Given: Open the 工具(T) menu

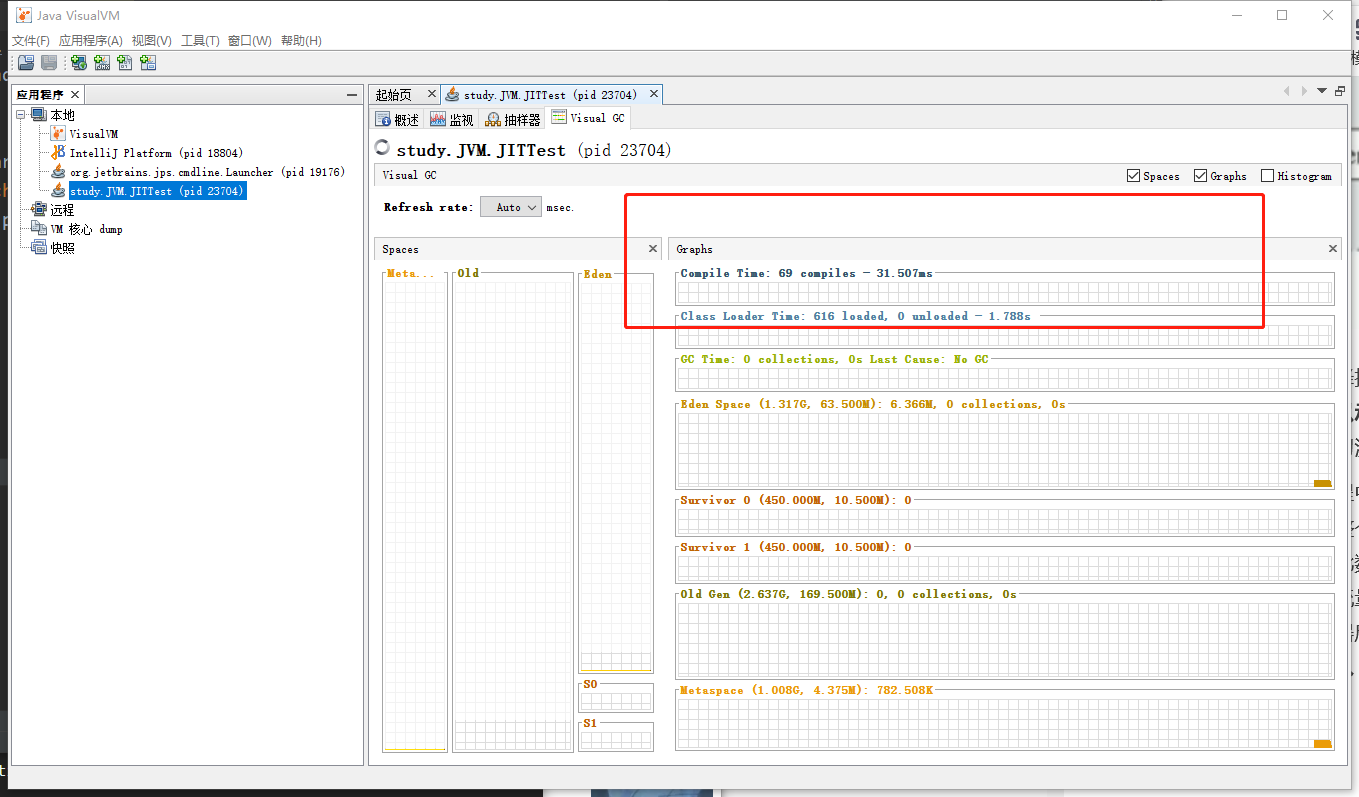Looking at the screenshot, I should tap(200, 41).
